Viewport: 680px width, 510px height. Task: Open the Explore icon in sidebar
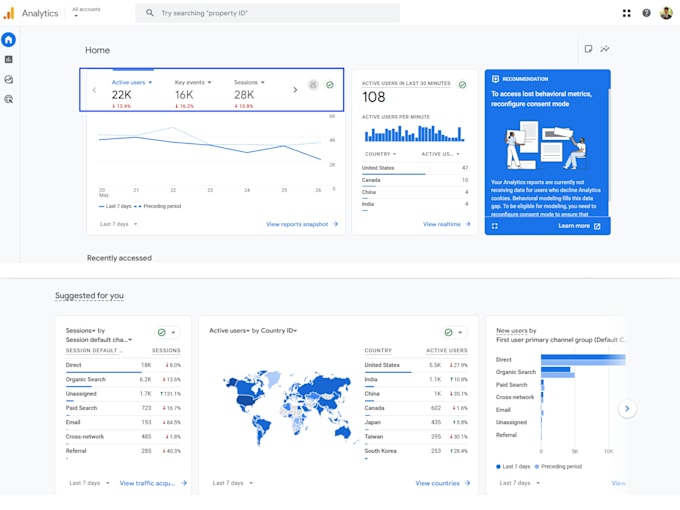[9, 79]
